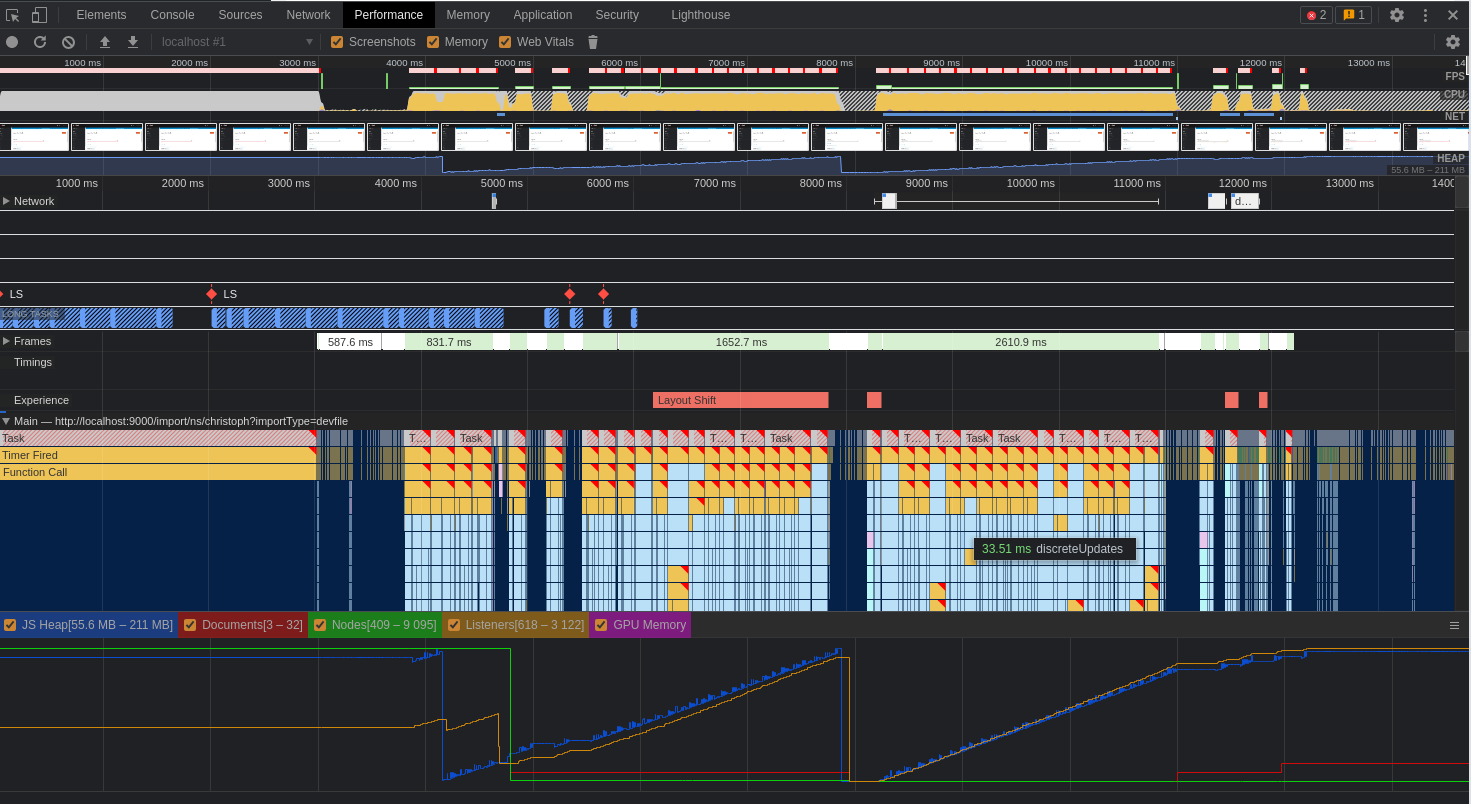1471x804 pixels.
Task: Go to the Sources tab
Action: pos(240,15)
